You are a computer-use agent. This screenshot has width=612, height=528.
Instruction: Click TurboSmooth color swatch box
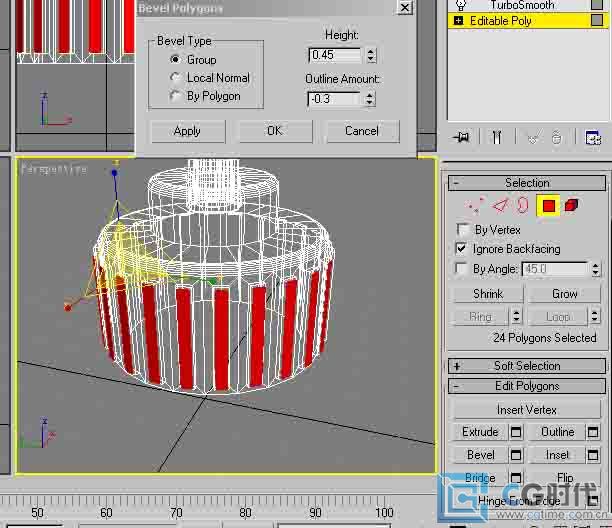coord(597,5)
